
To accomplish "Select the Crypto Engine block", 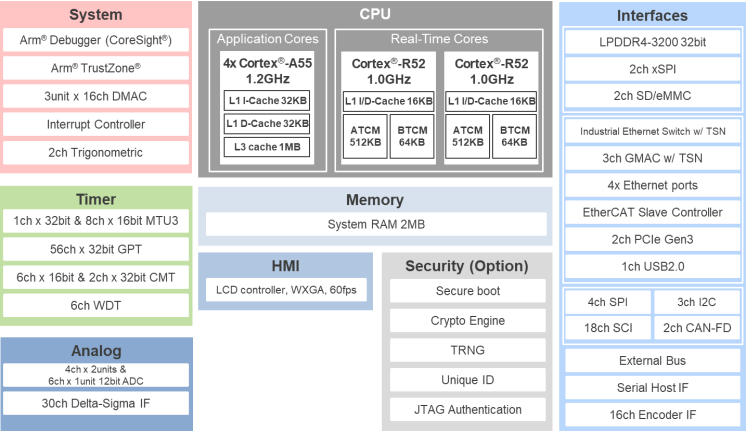I will pos(467,321).
